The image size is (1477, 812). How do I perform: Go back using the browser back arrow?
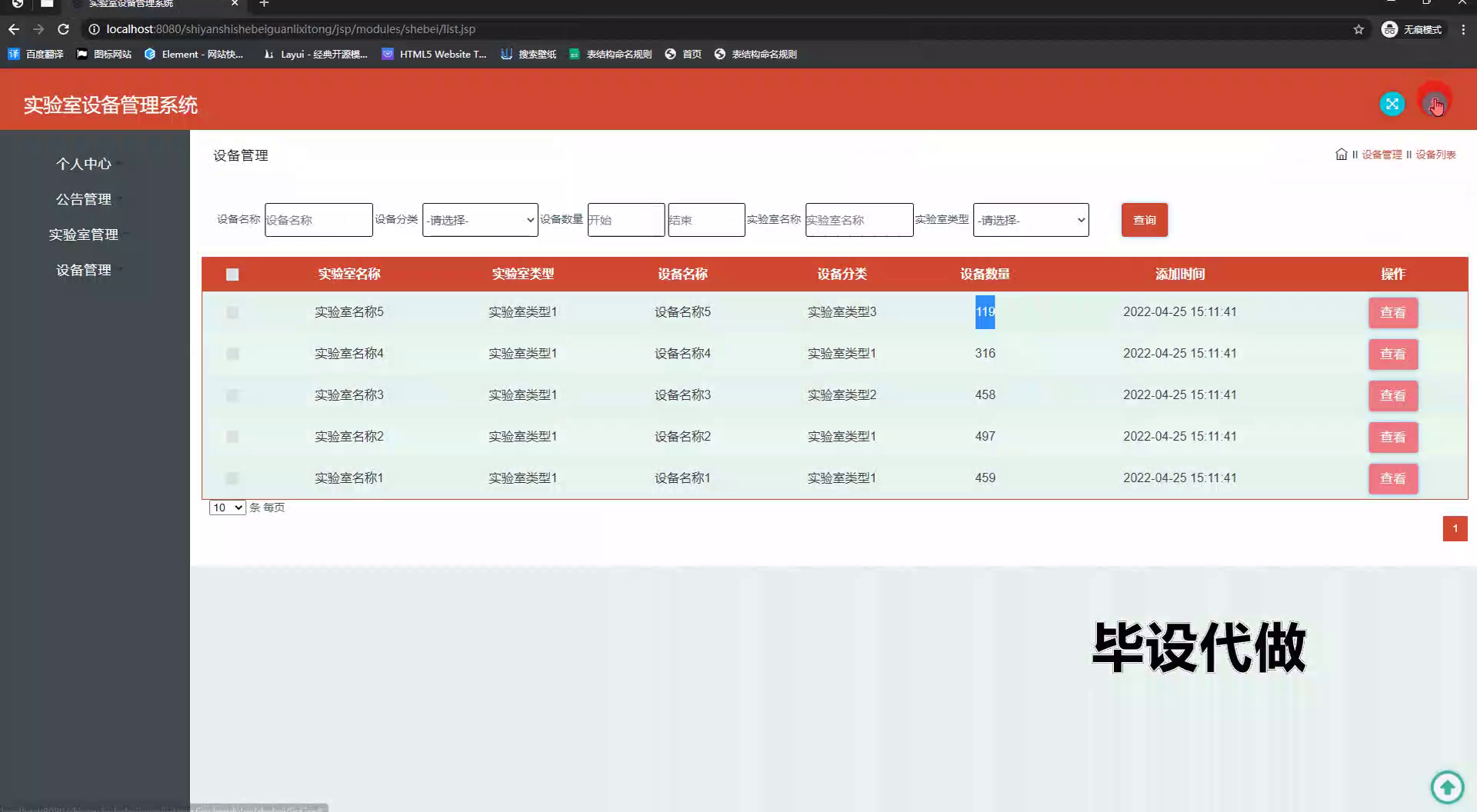coord(14,29)
